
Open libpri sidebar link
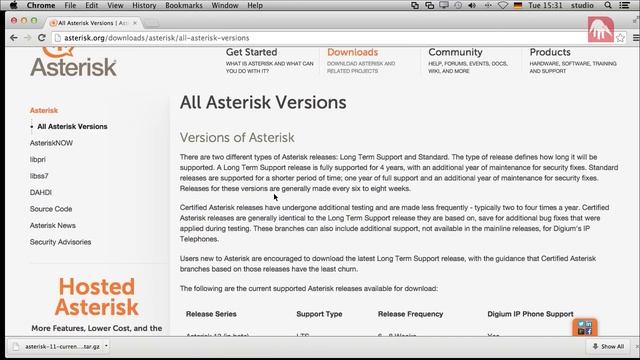pos(38,160)
